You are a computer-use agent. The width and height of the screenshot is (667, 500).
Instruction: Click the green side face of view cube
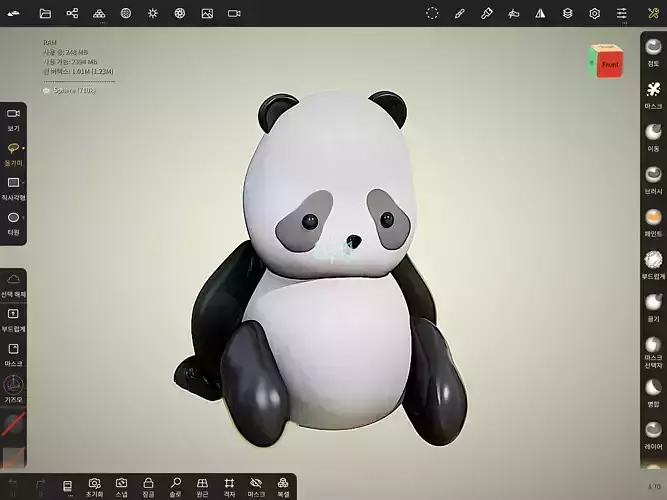[x=592, y=63]
